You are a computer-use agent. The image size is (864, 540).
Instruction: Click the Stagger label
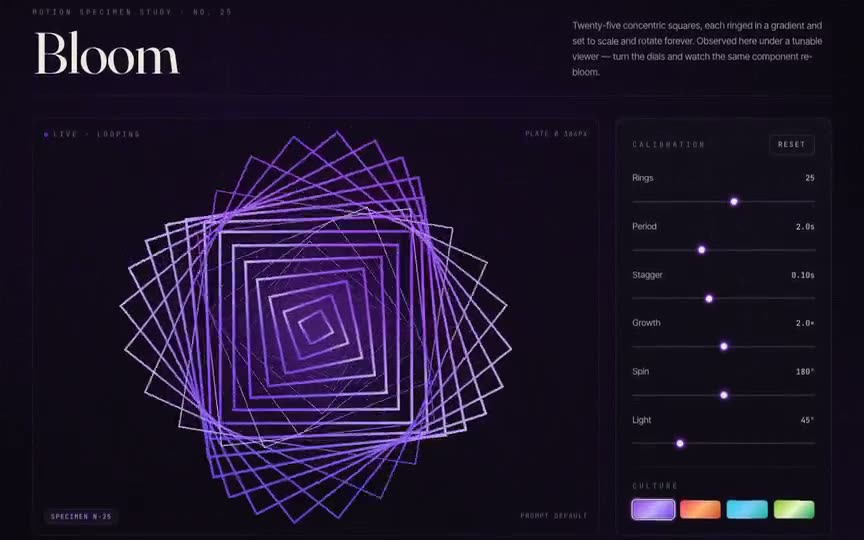tap(647, 274)
